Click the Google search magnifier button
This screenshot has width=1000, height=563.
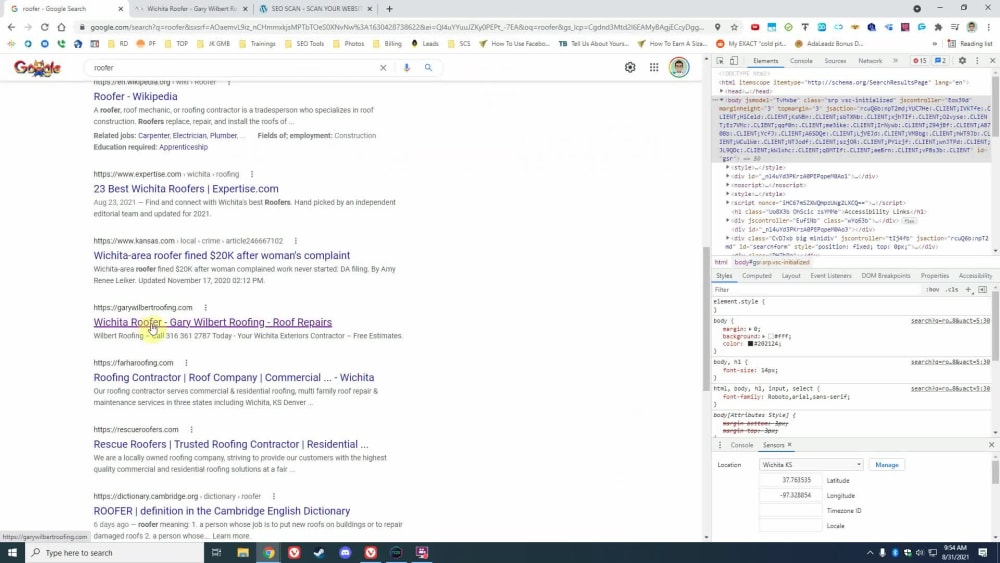[x=428, y=68]
